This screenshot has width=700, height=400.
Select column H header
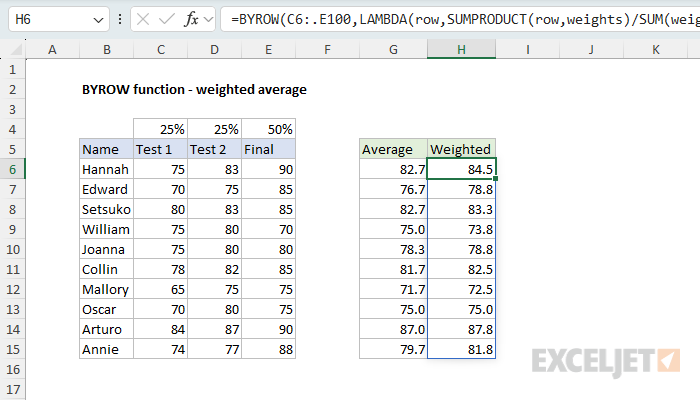pos(462,50)
